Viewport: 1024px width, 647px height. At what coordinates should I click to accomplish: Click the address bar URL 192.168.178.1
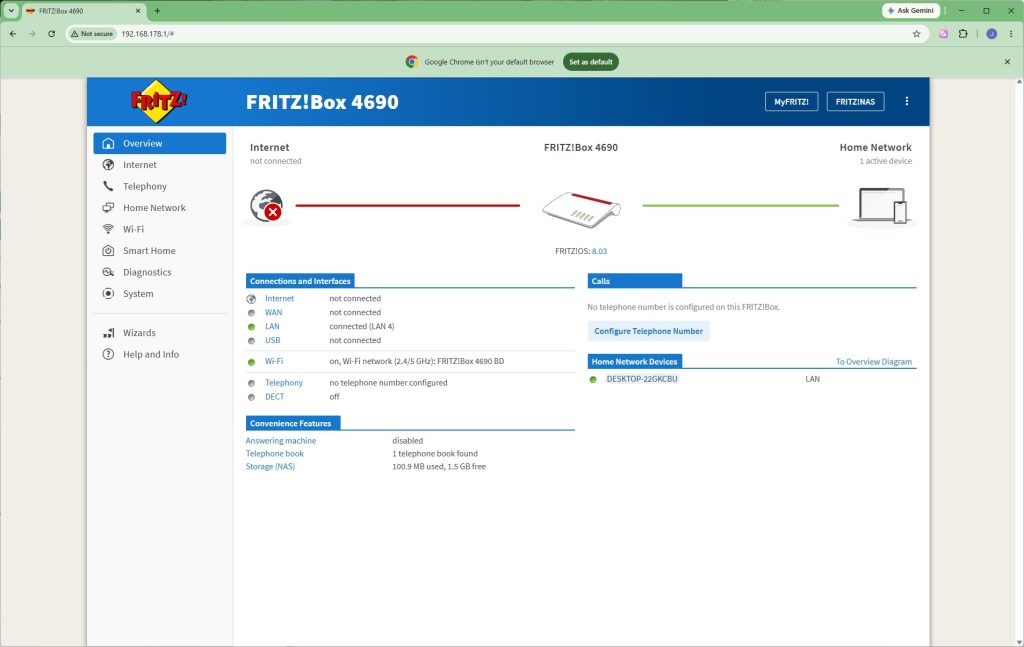pyautogui.click(x=148, y=34)
